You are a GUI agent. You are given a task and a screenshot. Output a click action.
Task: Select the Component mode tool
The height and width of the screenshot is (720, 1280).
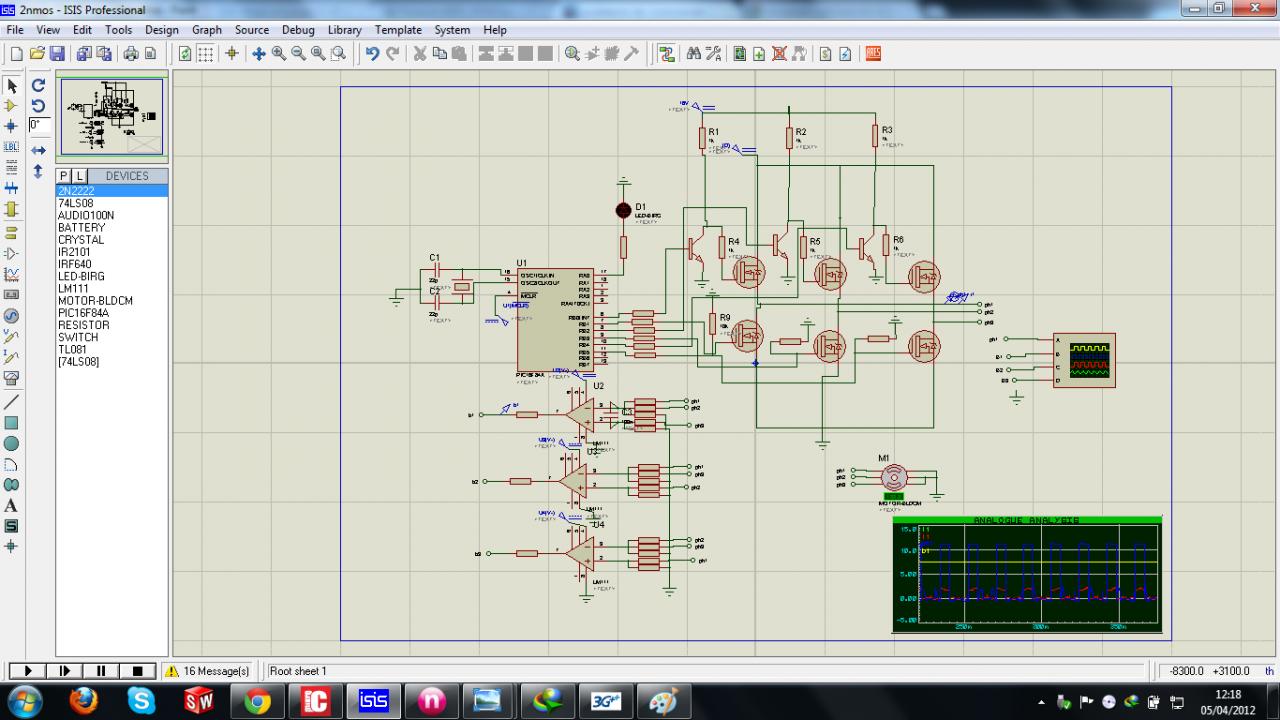[x=12, y=106]
